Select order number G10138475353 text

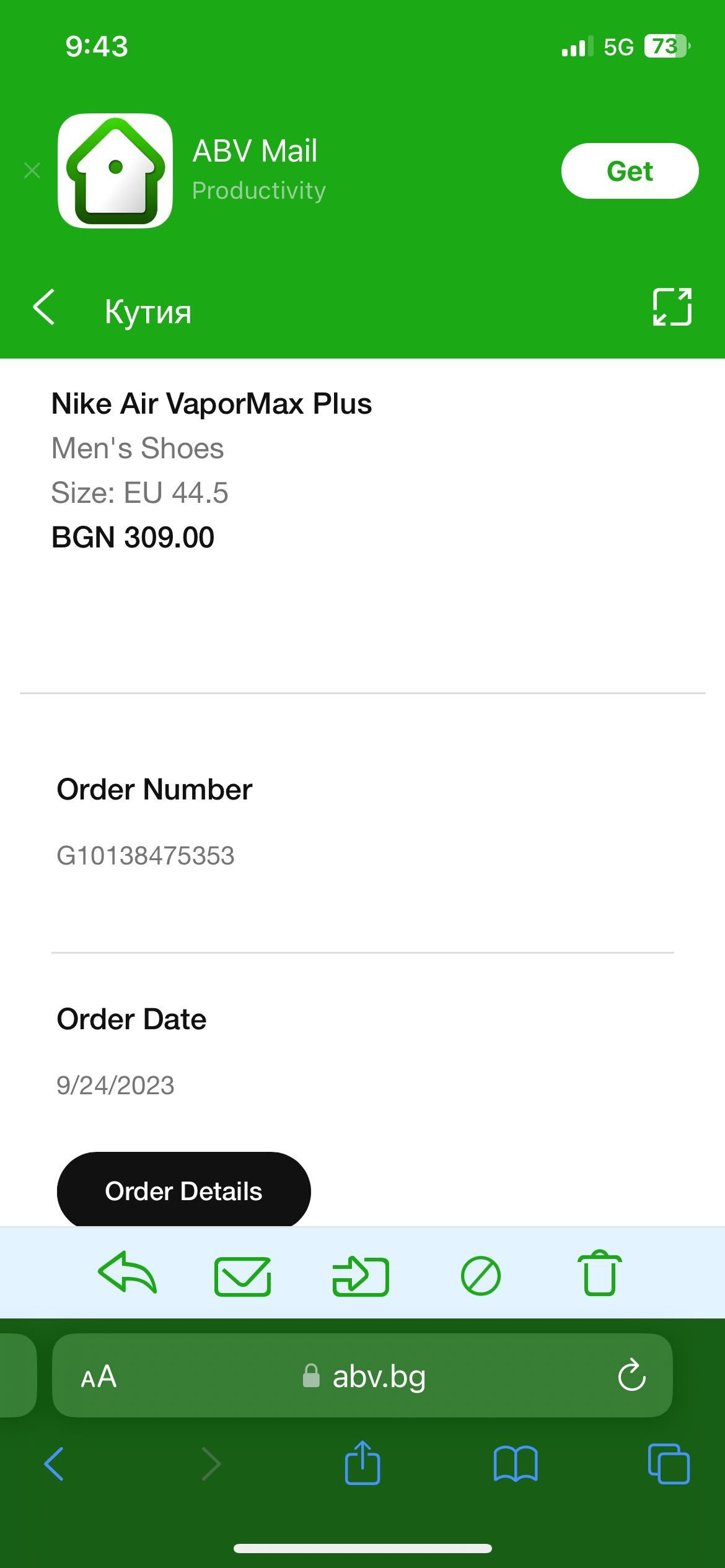146,856
